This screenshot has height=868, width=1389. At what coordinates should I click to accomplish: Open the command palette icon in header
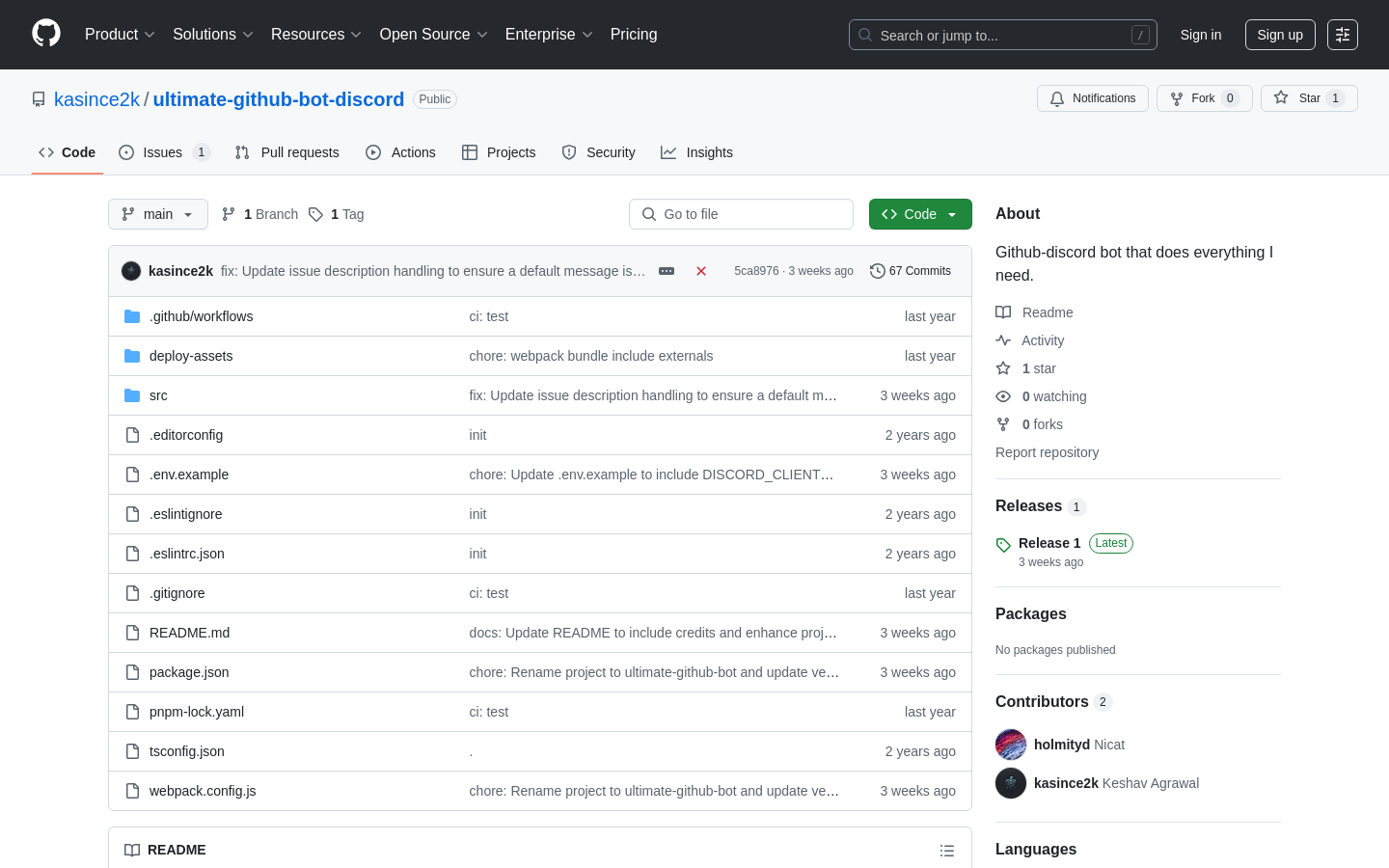(1343, 35)
